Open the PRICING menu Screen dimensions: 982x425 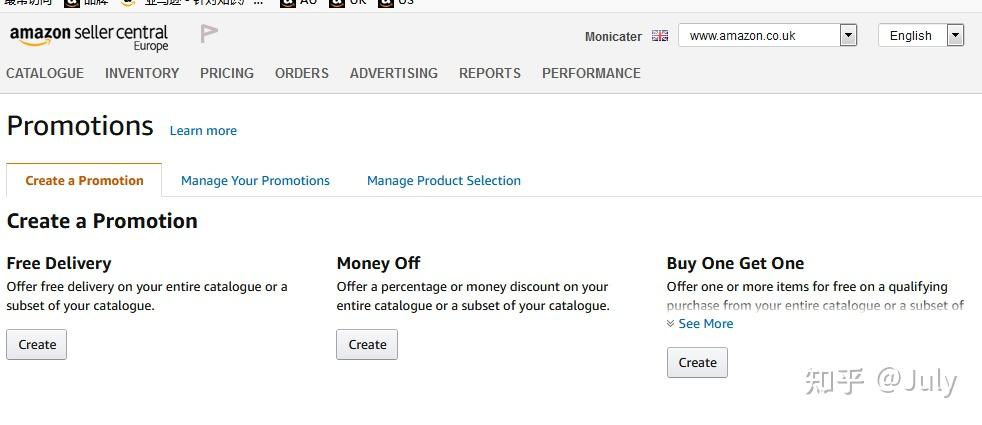pos(227,73)
